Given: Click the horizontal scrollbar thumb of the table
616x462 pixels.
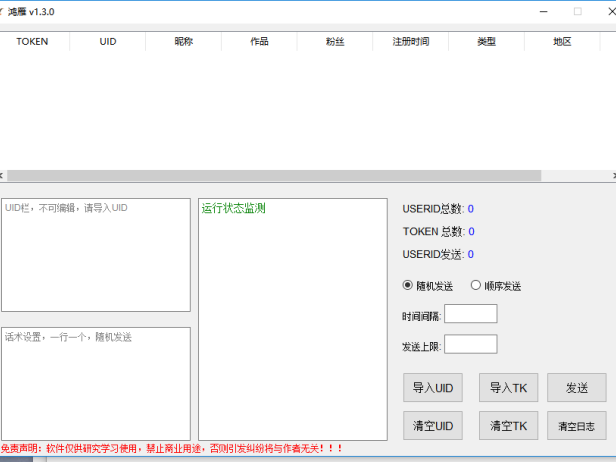Looking at the screenshot, I should pyautogui.click(x=274, y=176).
